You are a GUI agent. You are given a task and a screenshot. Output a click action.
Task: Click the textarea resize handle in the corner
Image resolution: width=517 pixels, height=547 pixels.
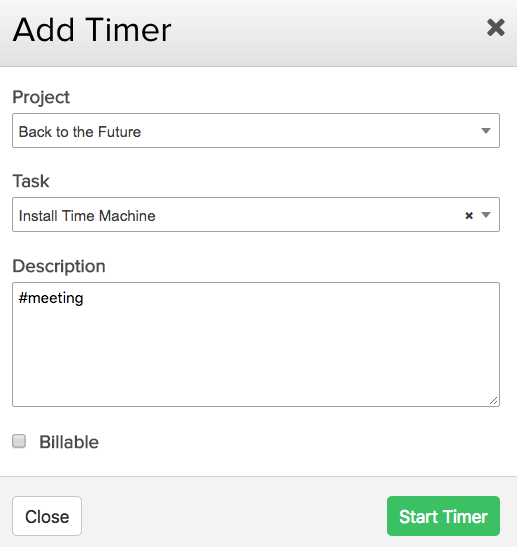[x=493, y=401]
